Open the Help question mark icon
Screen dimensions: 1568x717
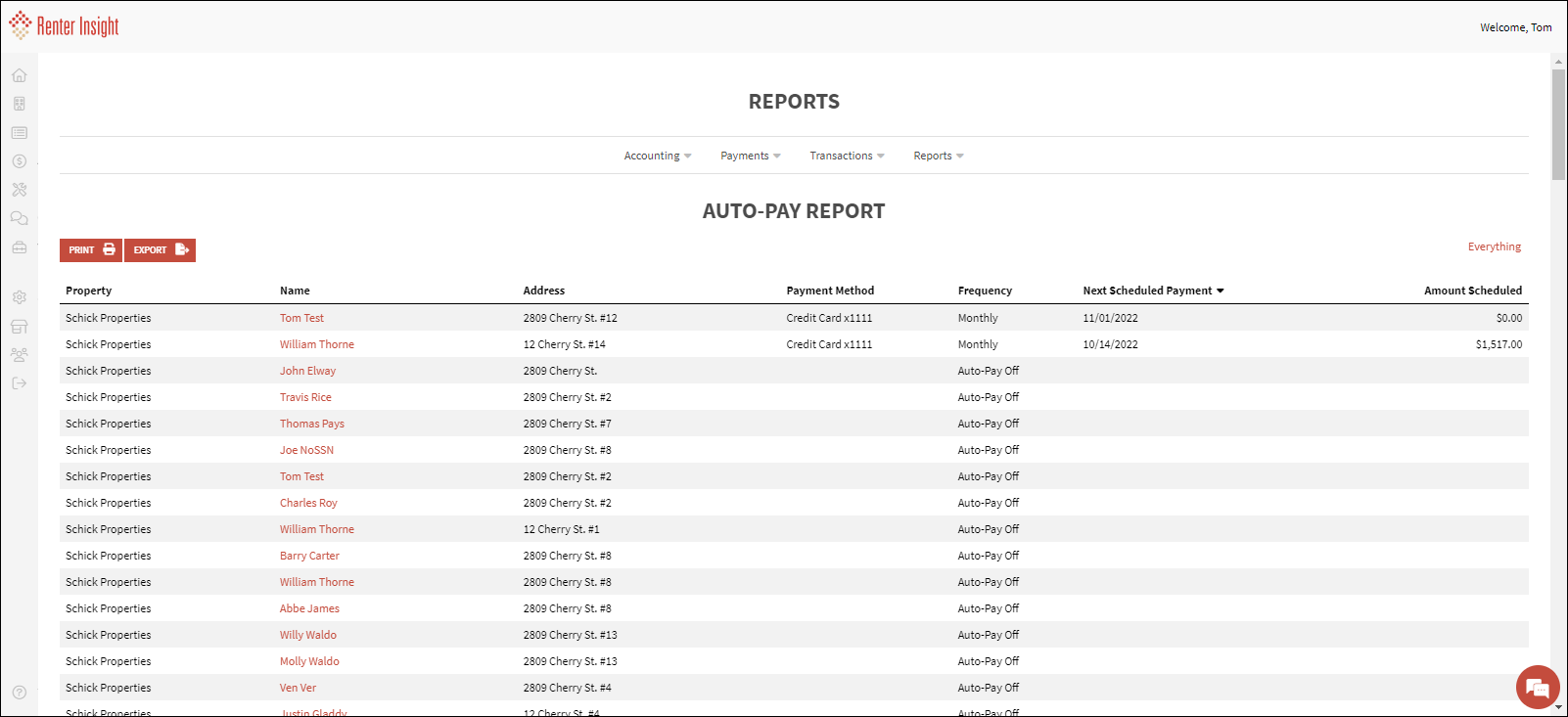[19, 693]
